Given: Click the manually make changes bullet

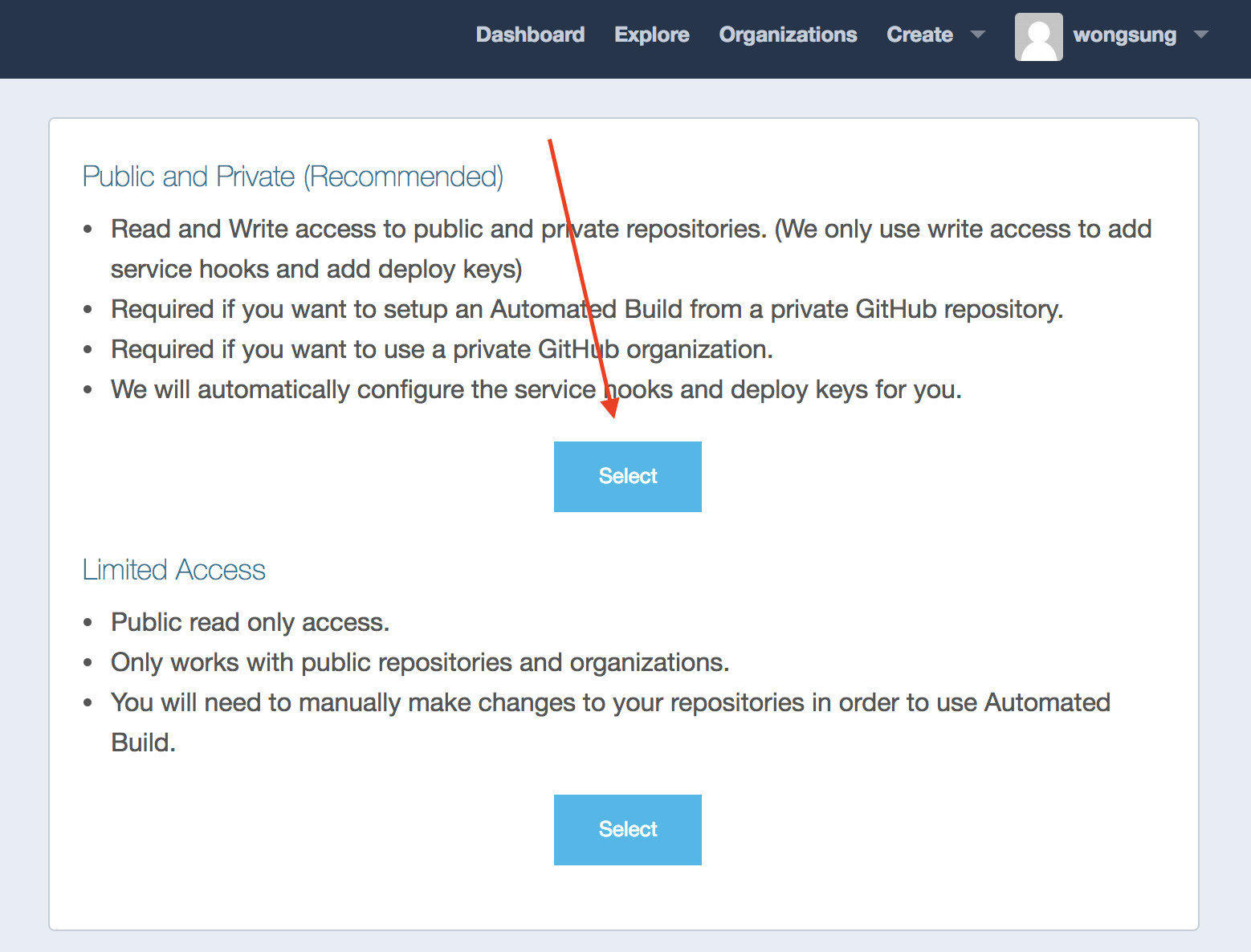Looking at the screenshot, I should [610, 722].
